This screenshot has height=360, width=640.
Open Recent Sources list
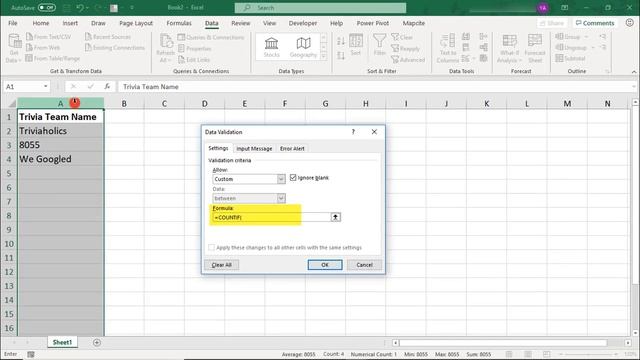[108, 37]
